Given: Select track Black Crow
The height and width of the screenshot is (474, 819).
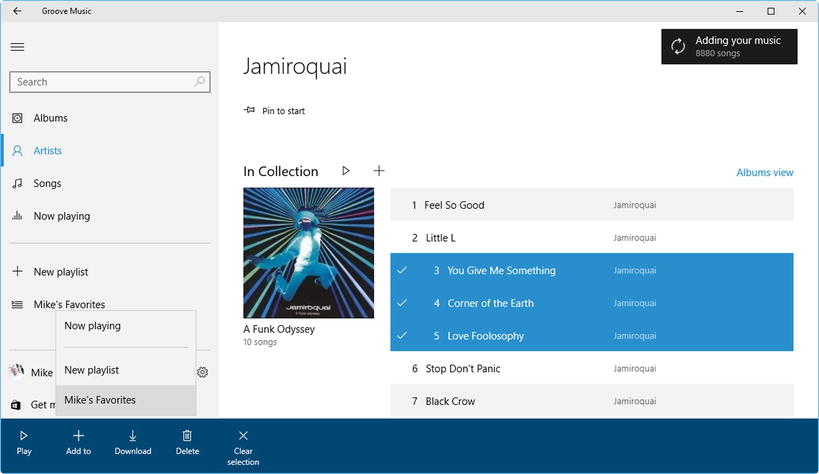Looking at the screenshot, I should 592,401.
